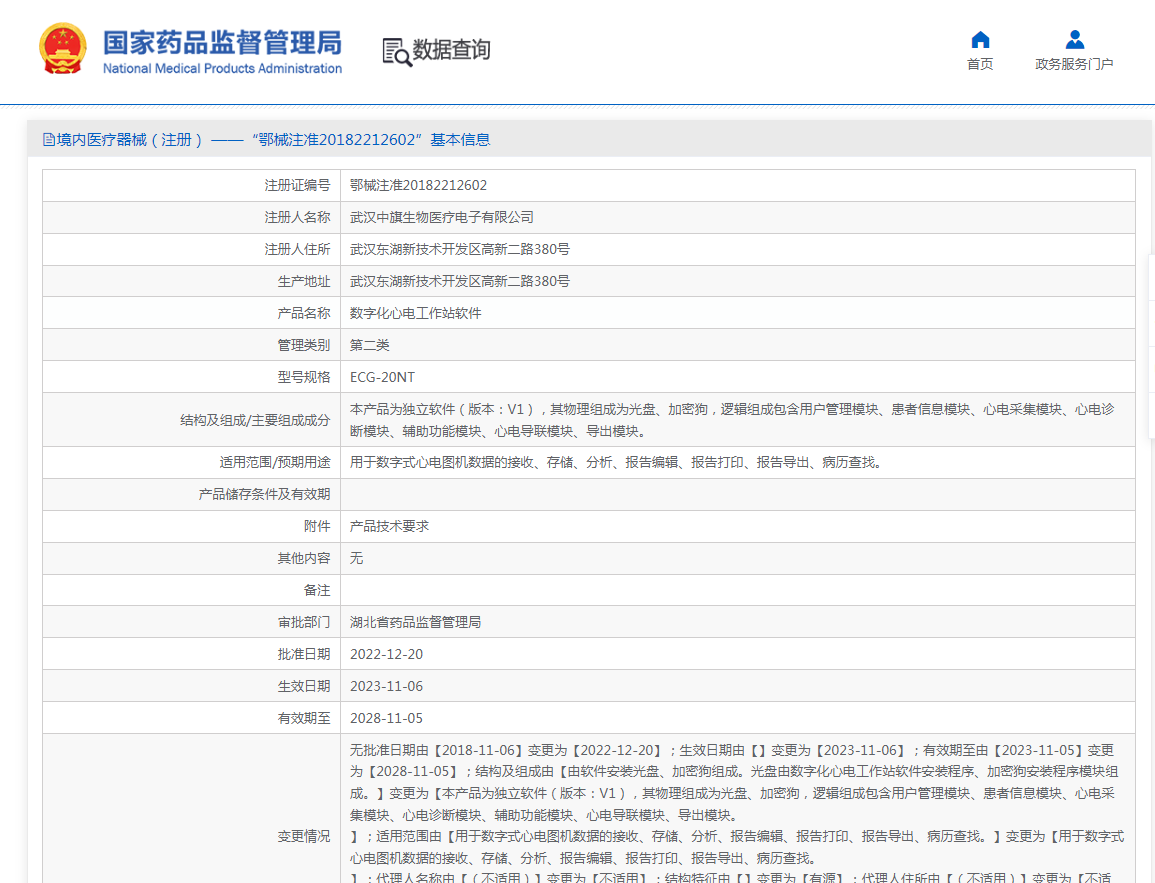Screen dimensions: 1155x883
Task: Click the 附件 label
Action: tap(317, 526)
